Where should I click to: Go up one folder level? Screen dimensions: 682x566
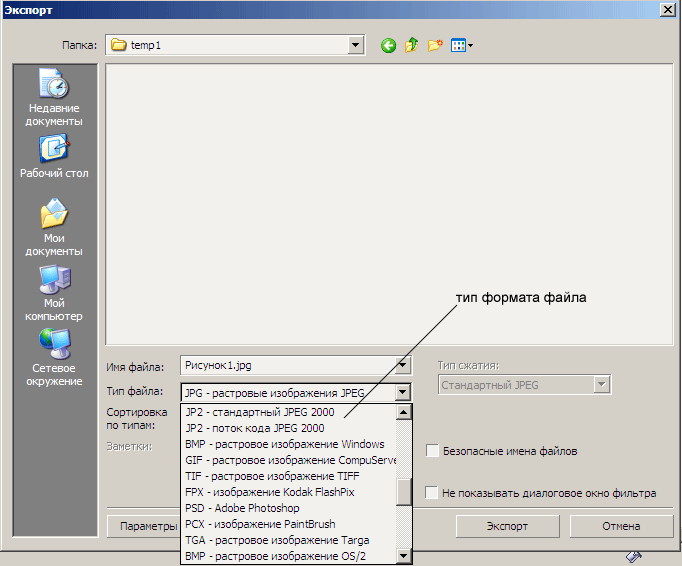click(x=411, y=45)
